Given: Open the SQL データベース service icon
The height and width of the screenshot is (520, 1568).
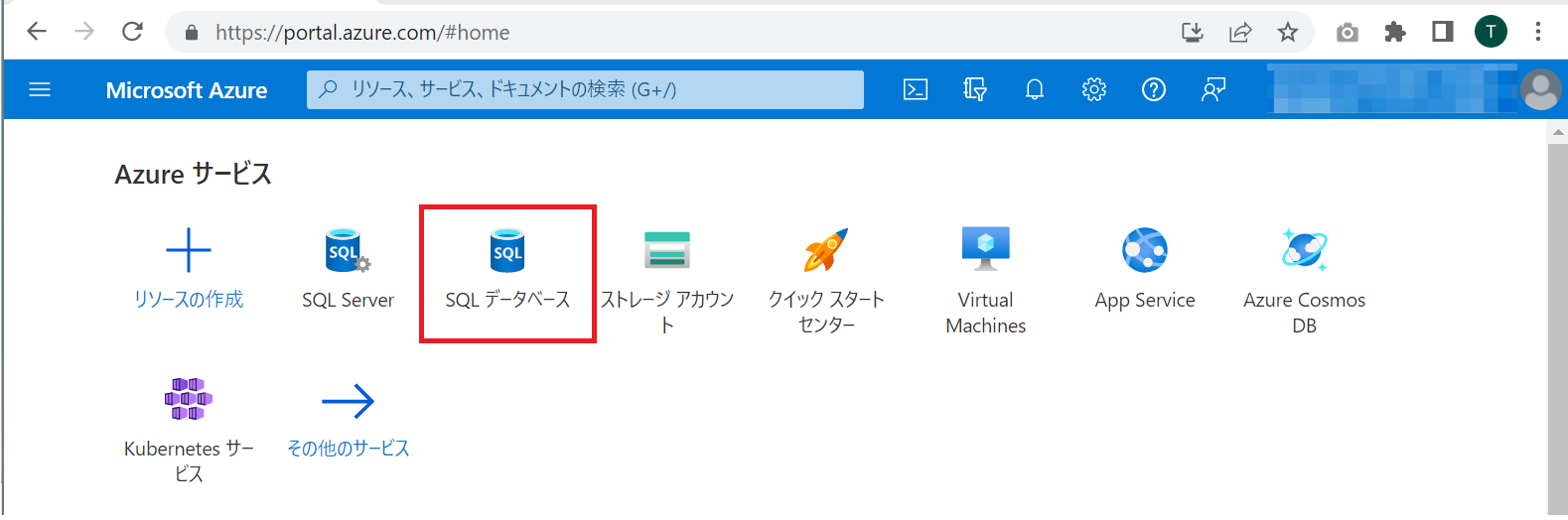Looking at the screenshot, I should (x=507, y=250).
